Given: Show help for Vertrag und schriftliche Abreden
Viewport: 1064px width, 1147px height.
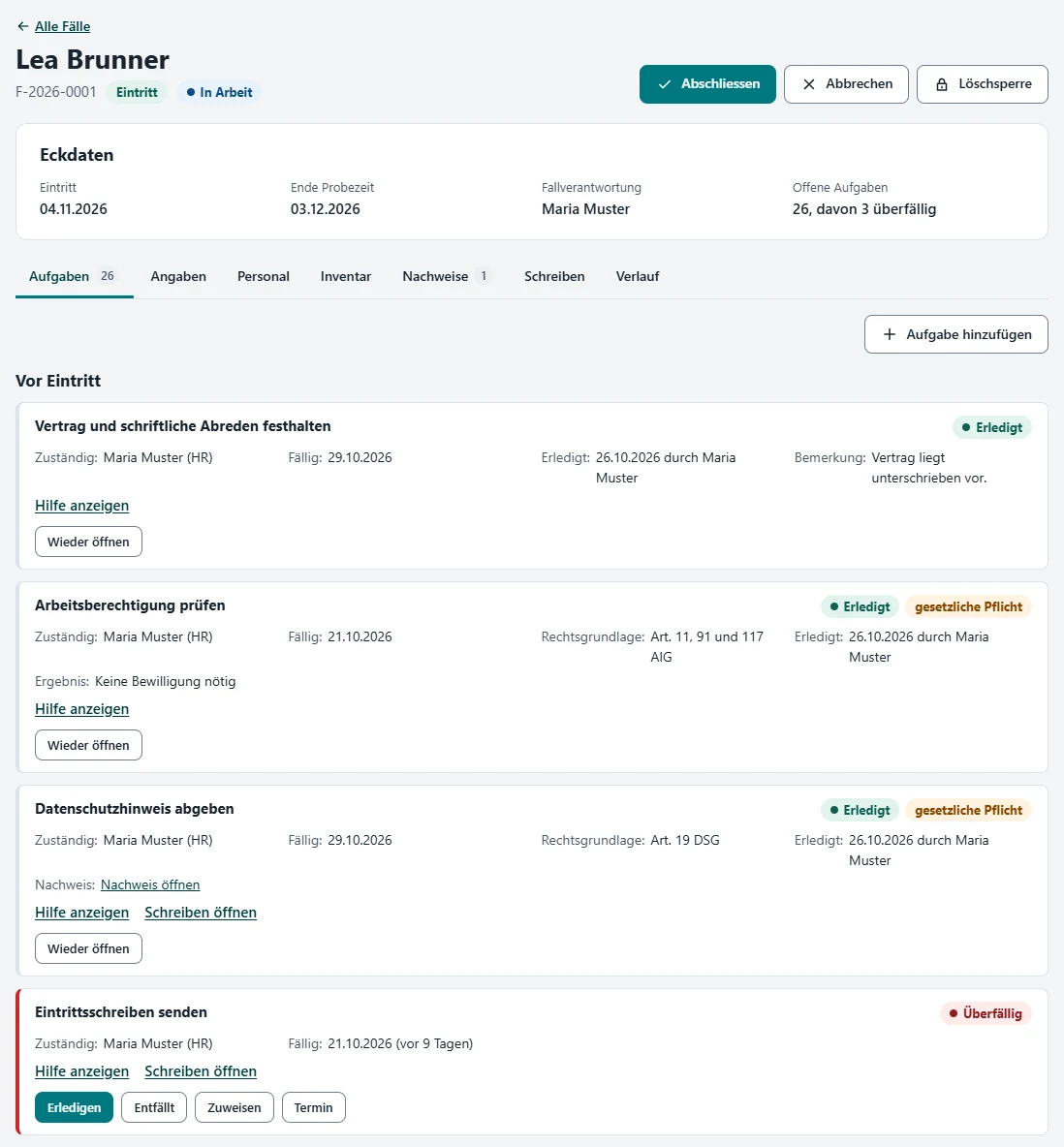Looking at the screenshot, I should point(82,506).
